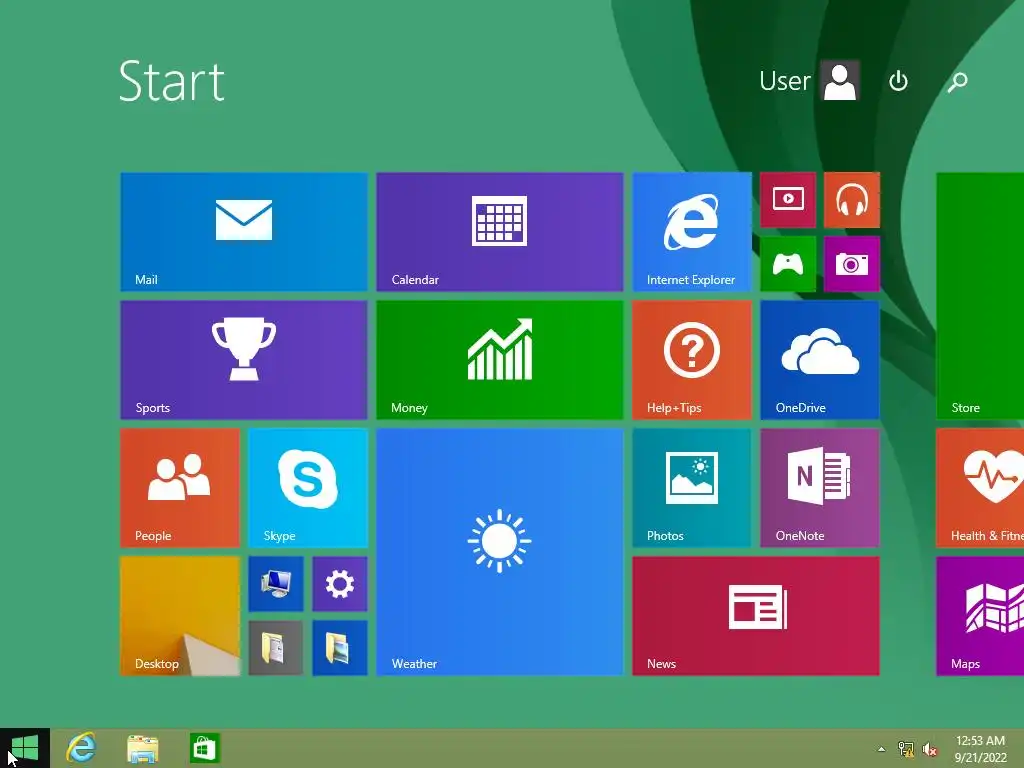Open the Video tile with play icon

(788, 200)
